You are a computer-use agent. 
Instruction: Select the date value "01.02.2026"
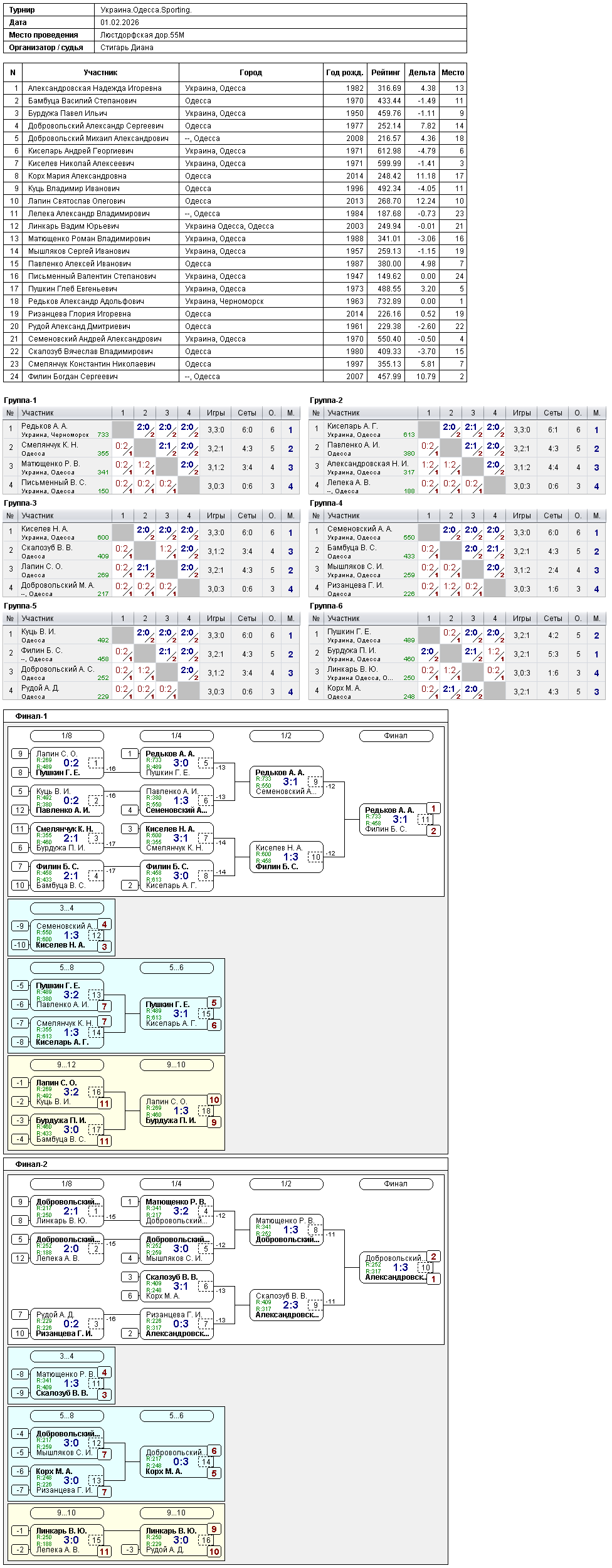tap(120, 23)
